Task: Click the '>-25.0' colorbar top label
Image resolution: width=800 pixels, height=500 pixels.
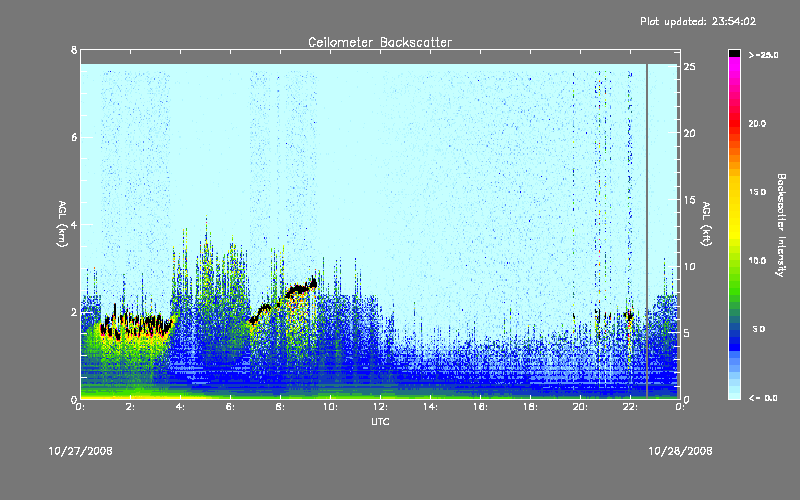Action: point(763,55)
